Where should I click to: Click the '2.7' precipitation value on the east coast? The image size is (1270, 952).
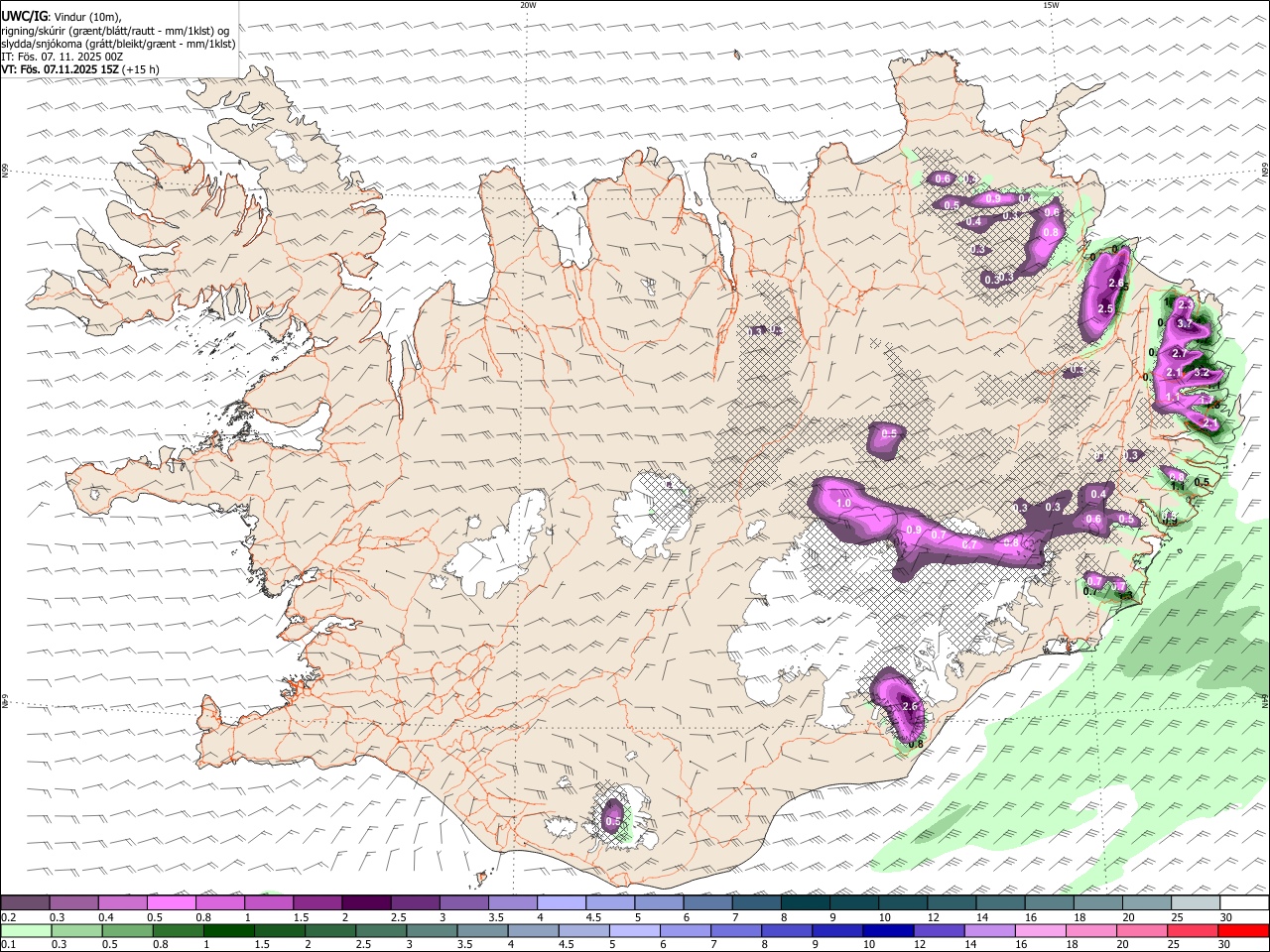point(1180,354)
